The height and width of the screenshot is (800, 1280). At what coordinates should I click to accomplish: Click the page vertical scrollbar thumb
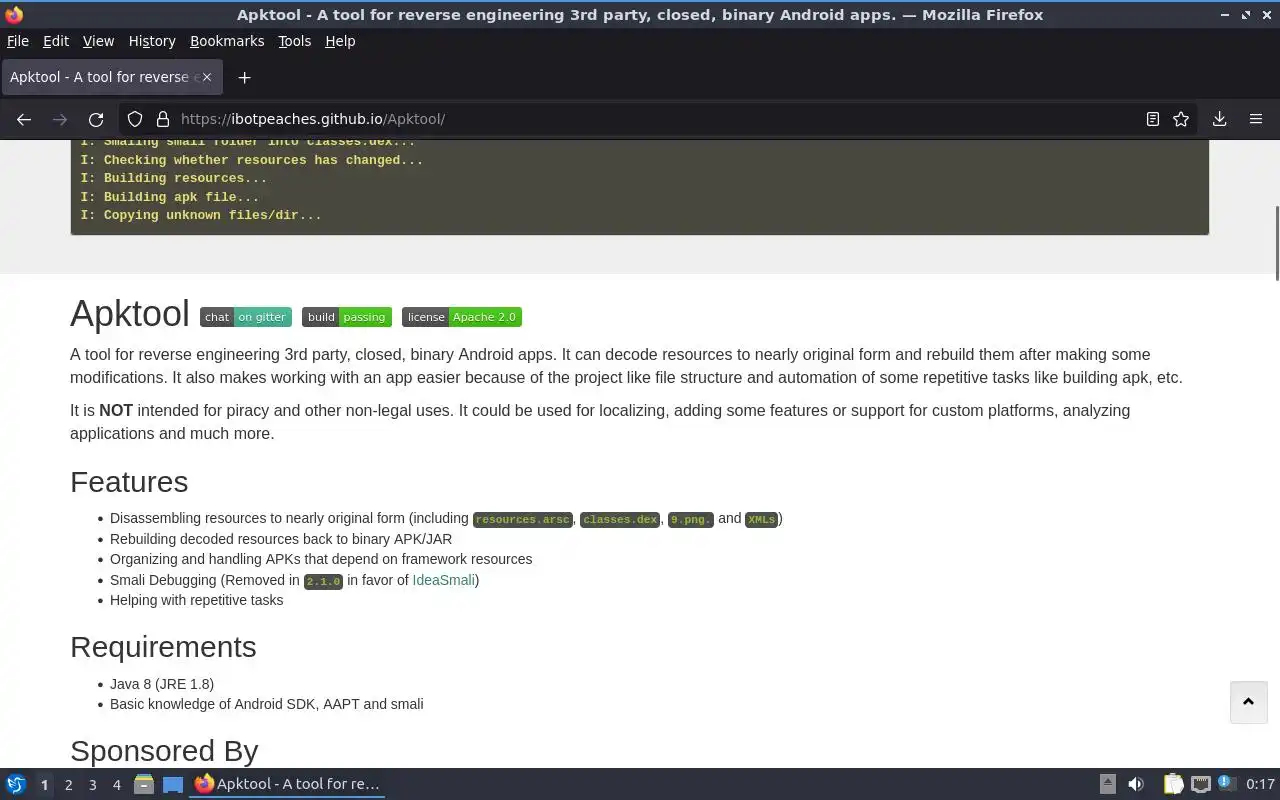coord(1276,243)
